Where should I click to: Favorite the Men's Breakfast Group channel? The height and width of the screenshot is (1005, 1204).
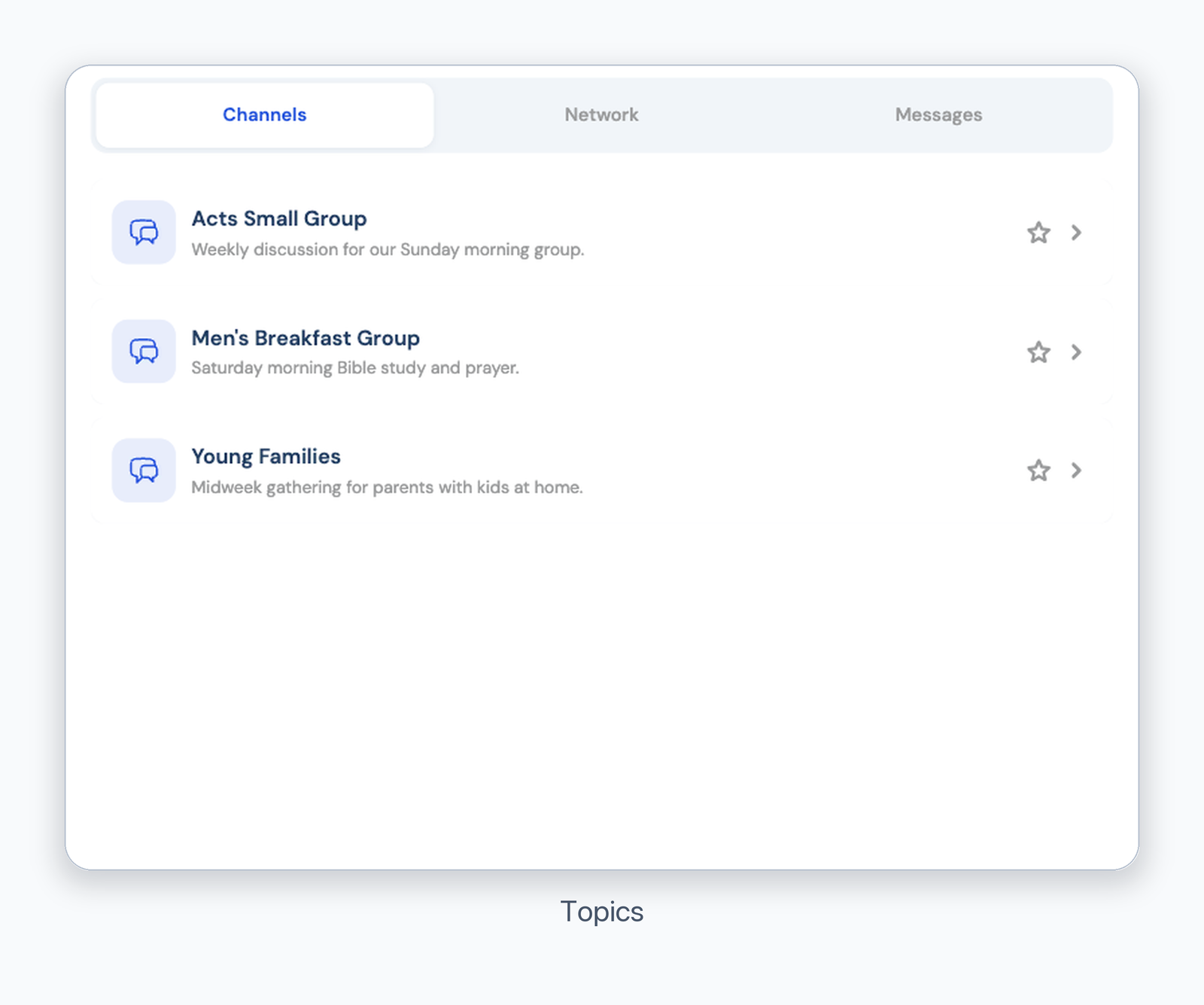pos(1038,352)
